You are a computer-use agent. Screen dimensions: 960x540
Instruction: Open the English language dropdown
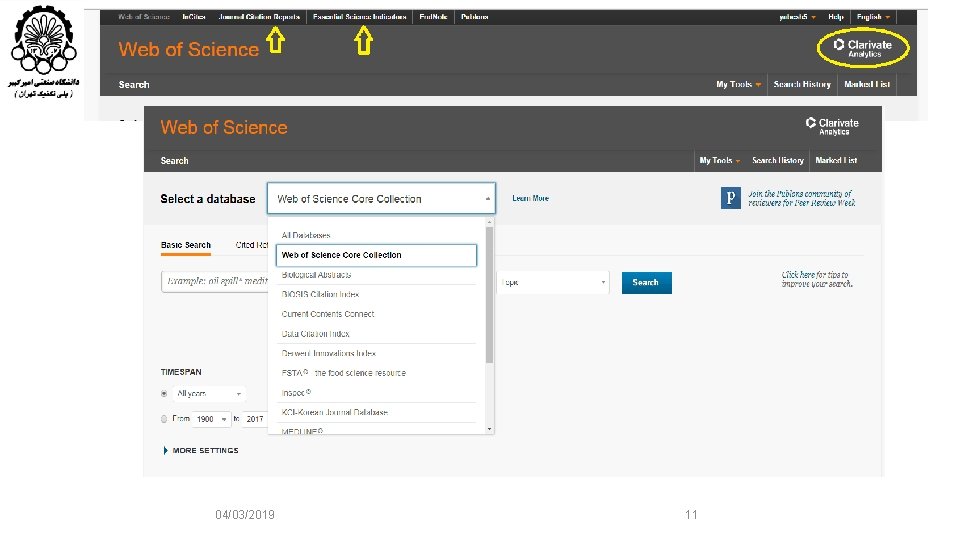coord(873,17)
